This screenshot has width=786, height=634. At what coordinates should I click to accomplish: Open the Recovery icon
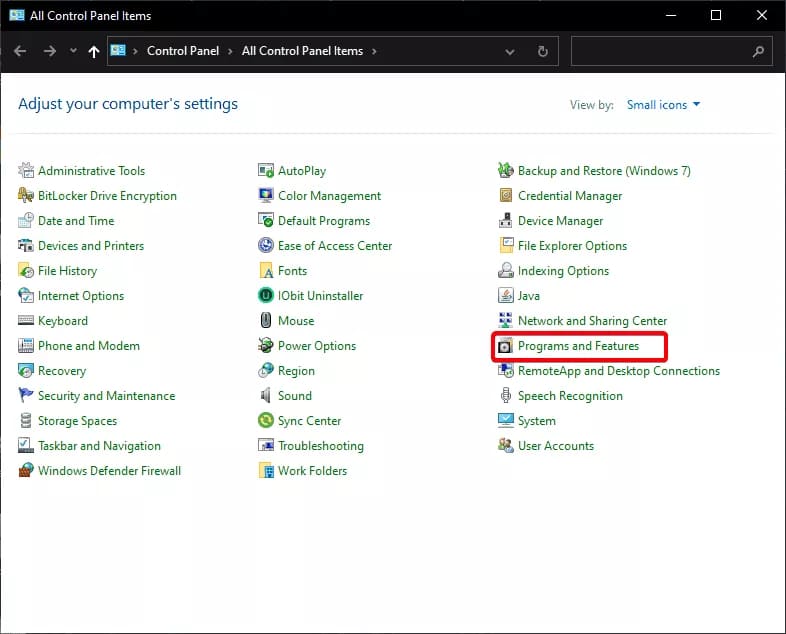tap(26, 371)
